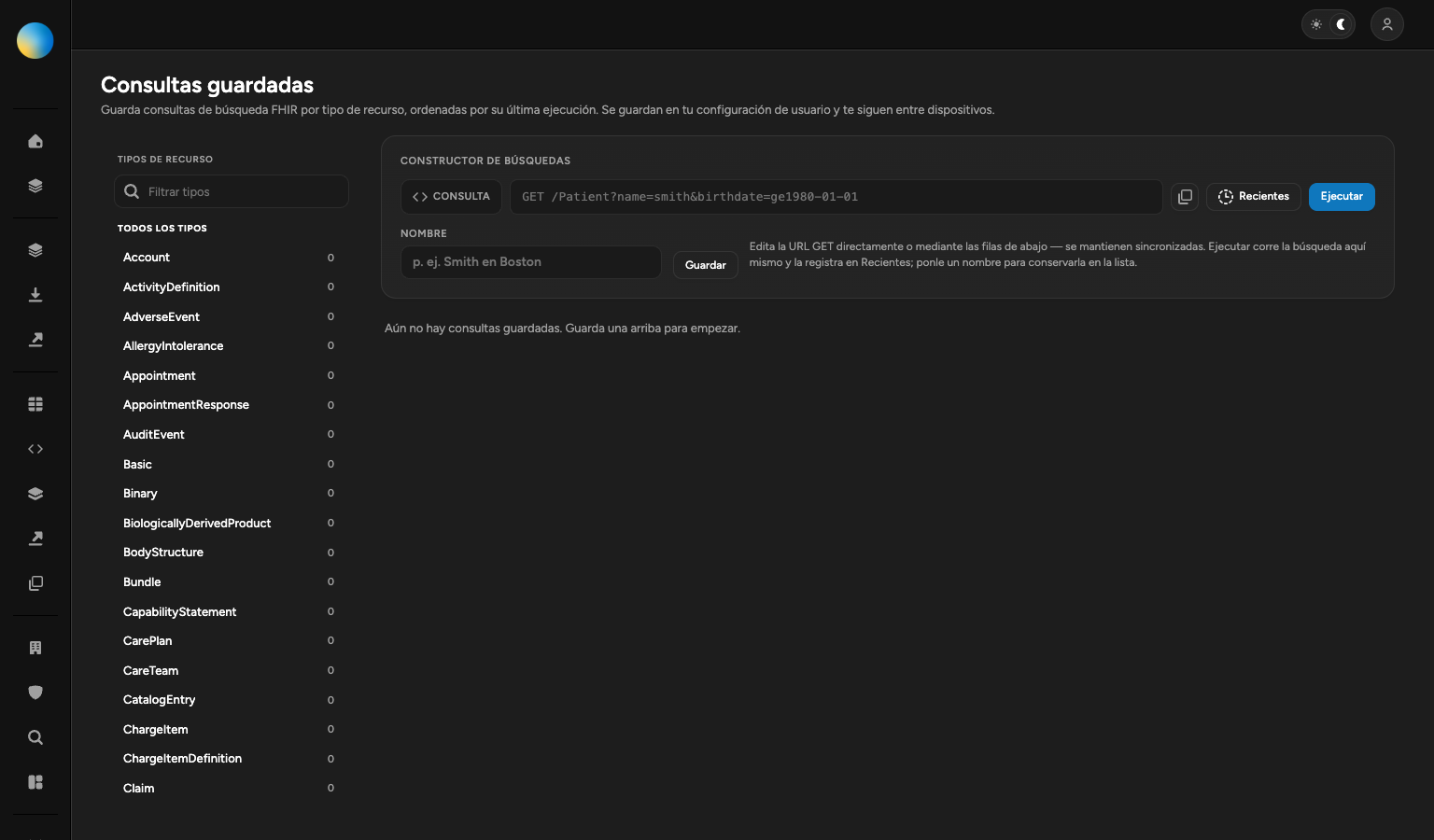Click the code brackets icon in sidebar
The image size is (1434, 840).
point(35,449)
